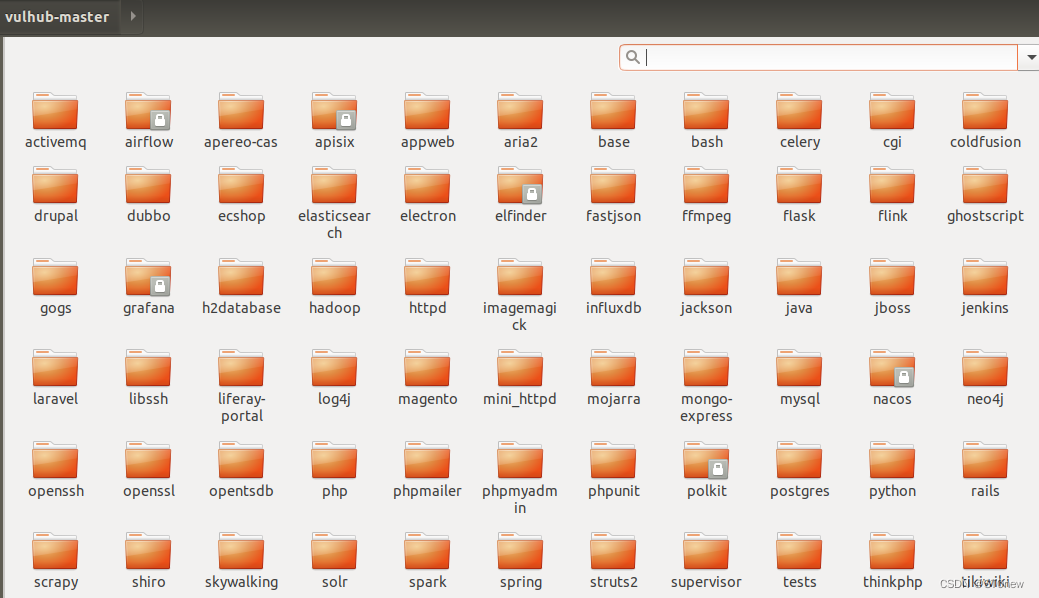Click the "openssh" folder name

[56, 491]
